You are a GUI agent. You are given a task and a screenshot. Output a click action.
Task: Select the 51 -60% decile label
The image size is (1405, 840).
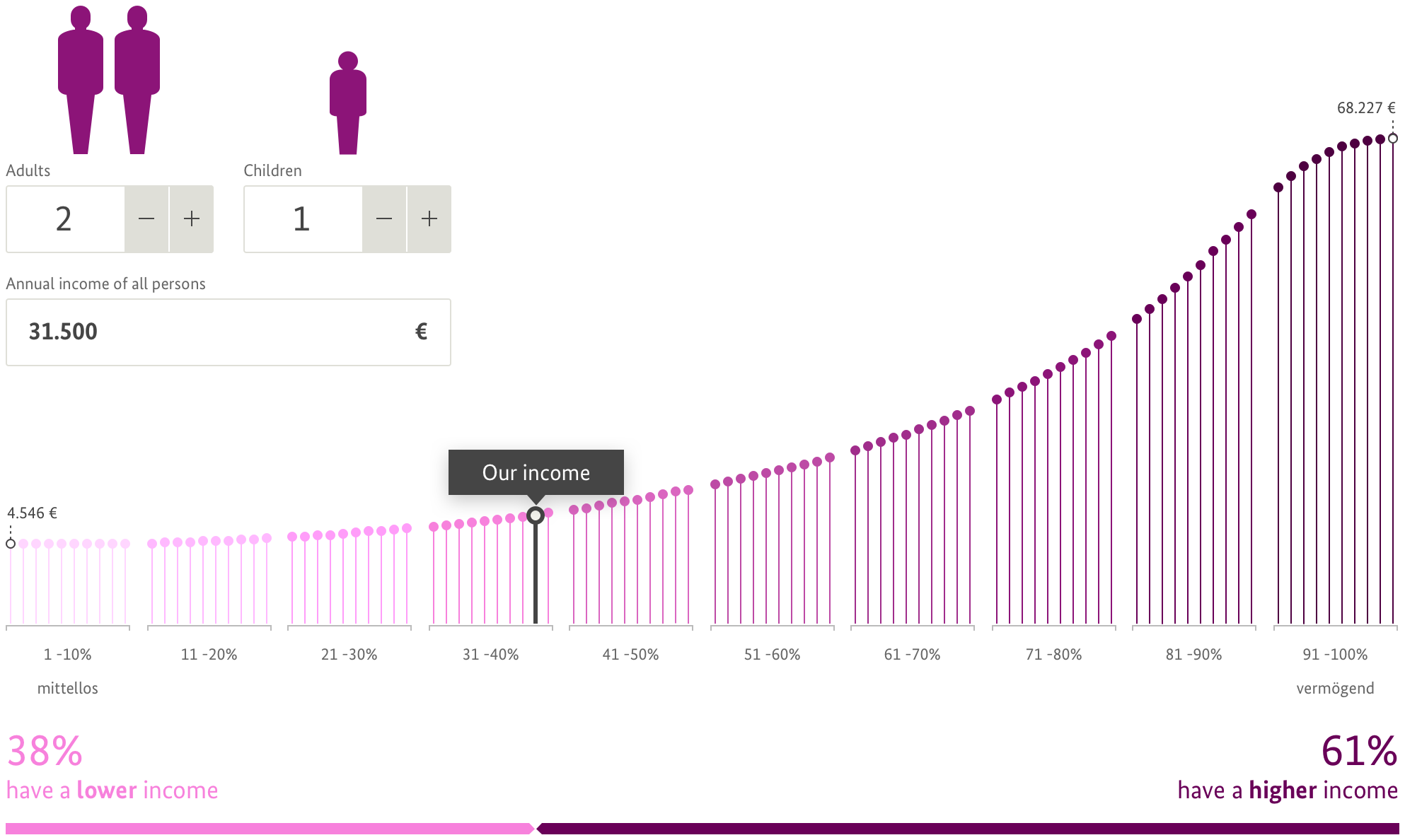tap(773, 655)
